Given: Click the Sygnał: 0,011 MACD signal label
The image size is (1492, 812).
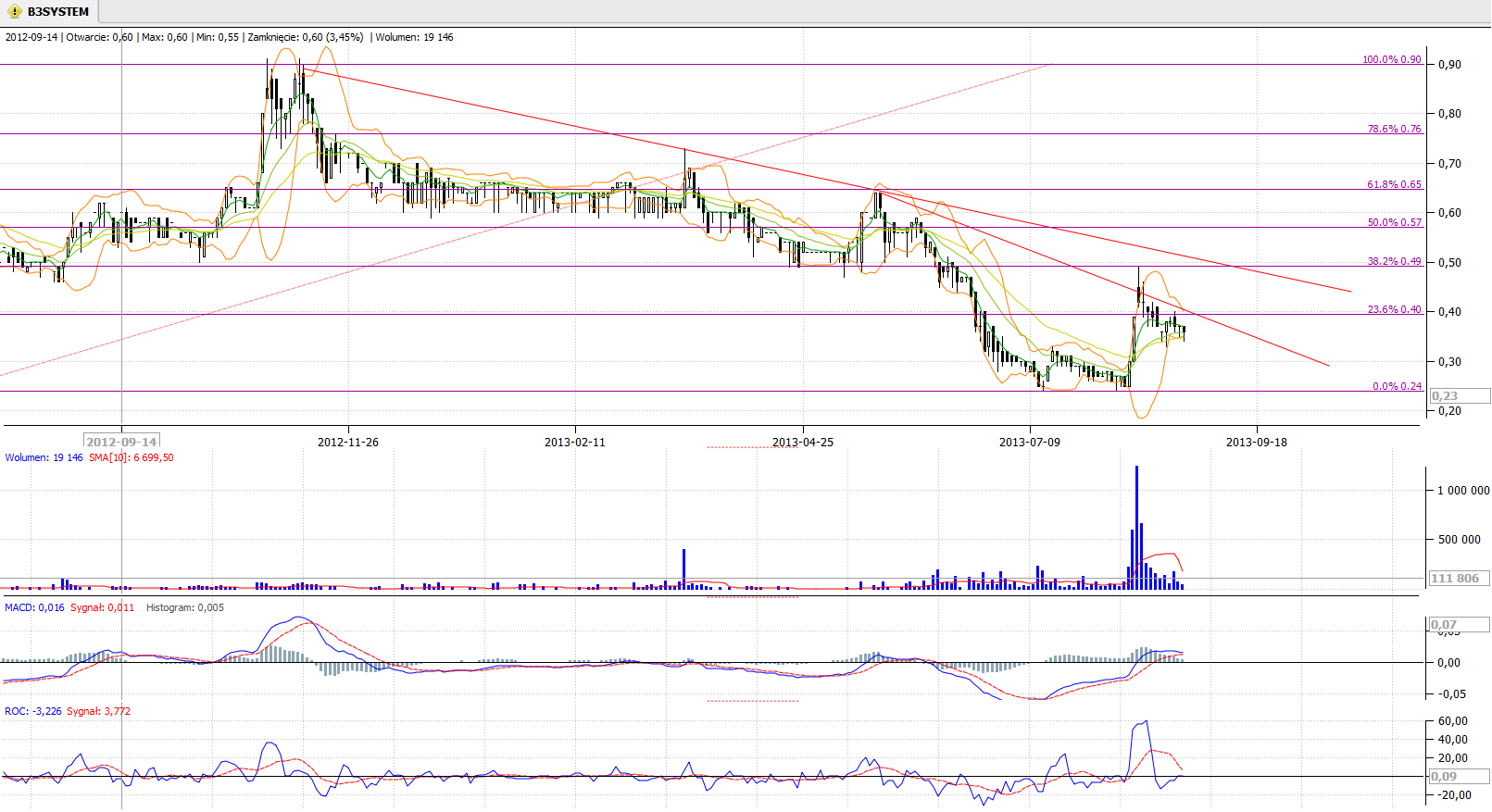Looking at the screenshot, I should click(102, 607).
